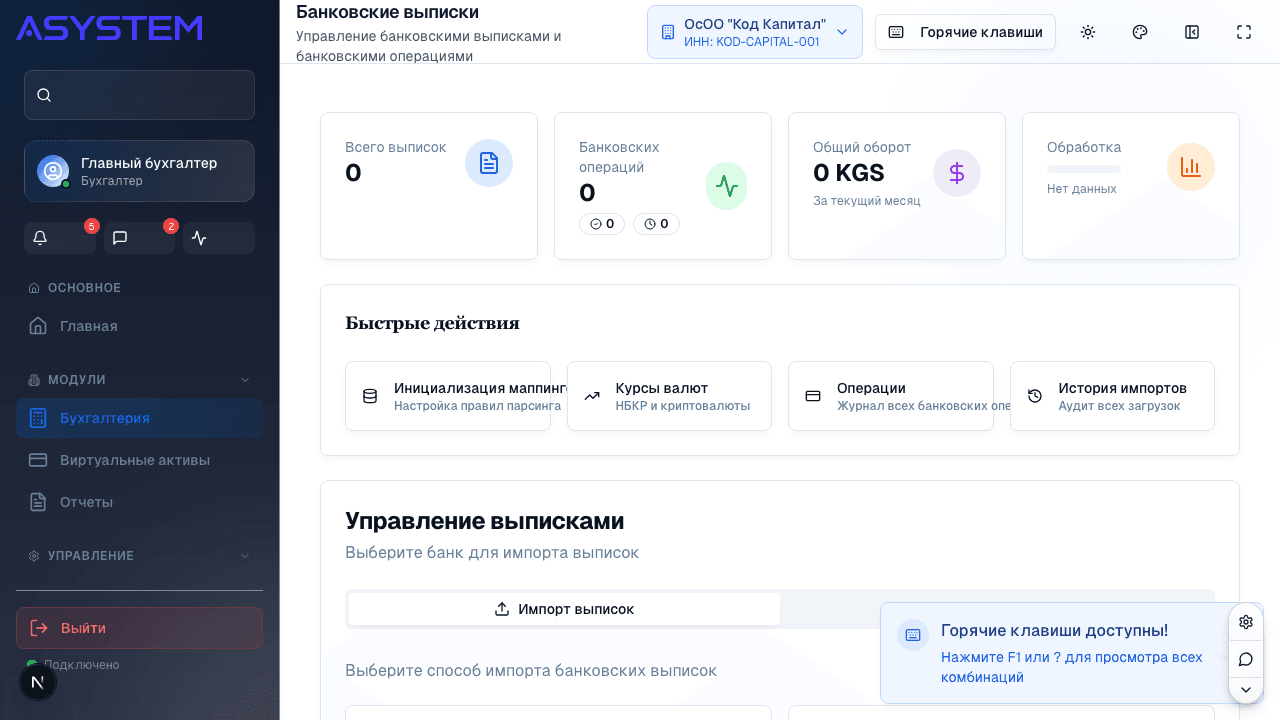Collapse the floating panel via down chevron
The height and width of the screenshot is (720, 1280).
tap(1245, 690)
